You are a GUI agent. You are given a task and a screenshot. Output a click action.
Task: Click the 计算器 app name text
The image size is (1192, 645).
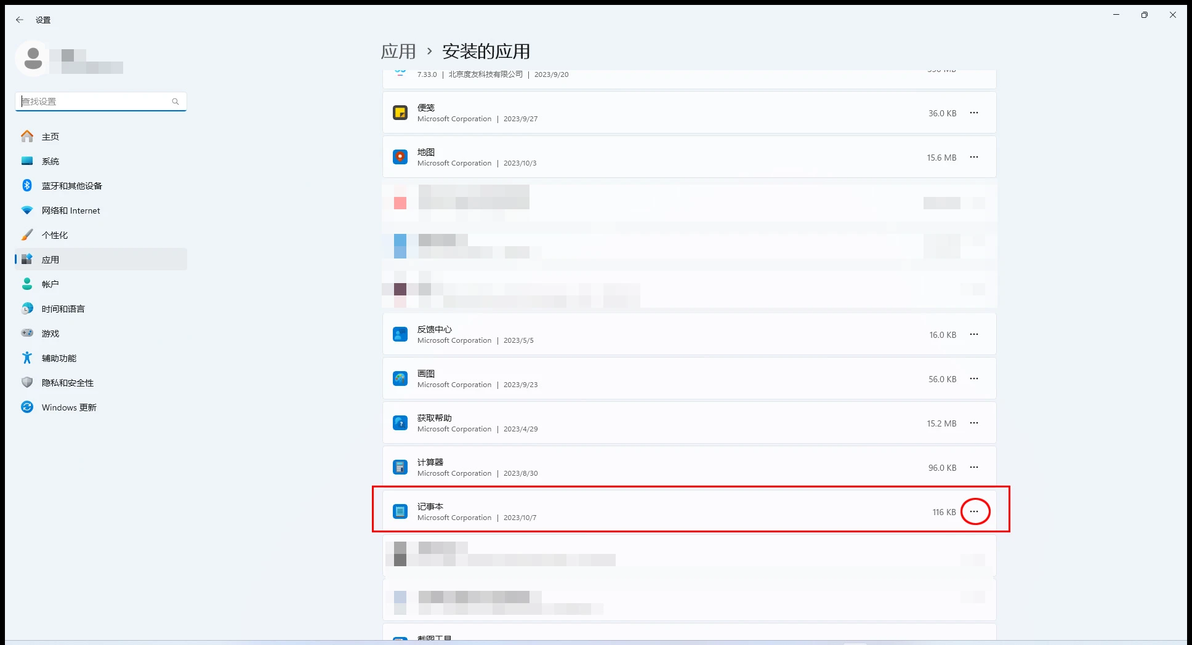coord(430,462)
